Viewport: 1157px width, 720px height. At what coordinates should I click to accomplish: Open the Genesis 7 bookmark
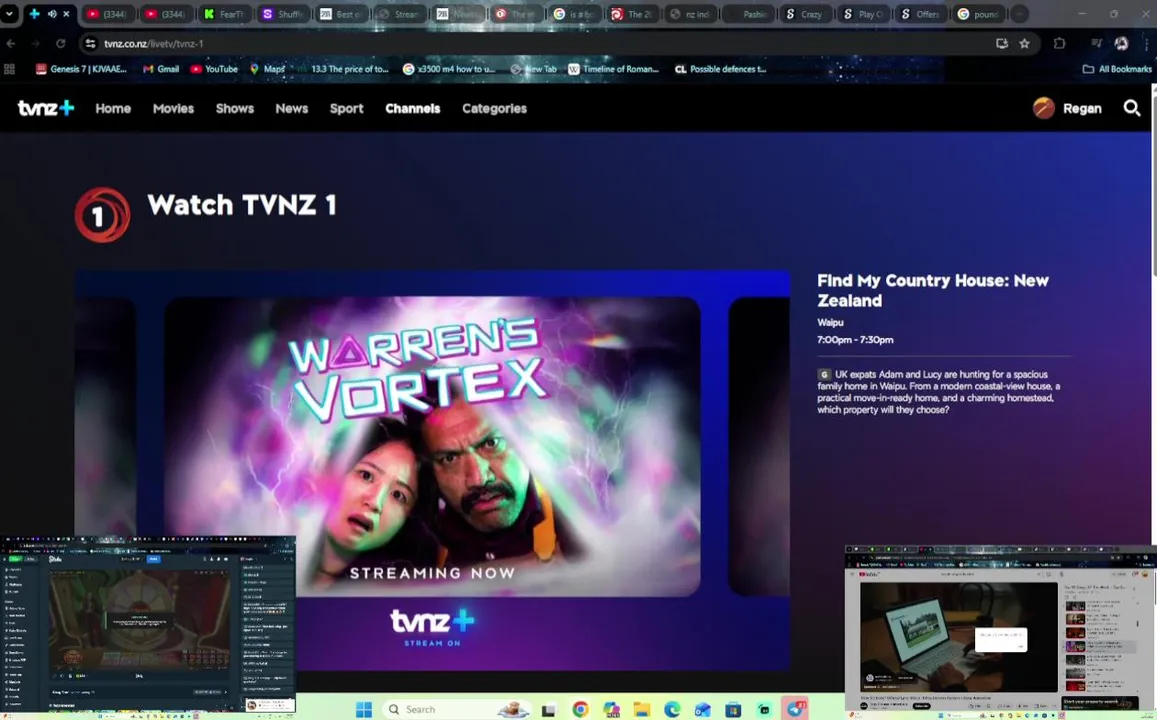[x=81, y=69]
